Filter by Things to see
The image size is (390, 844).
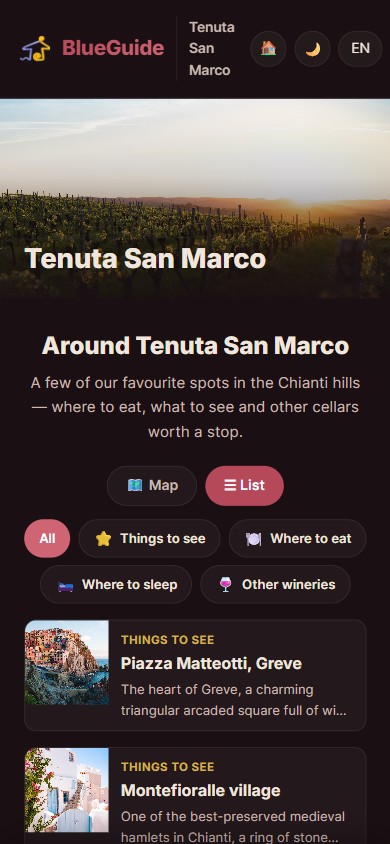[x=150, y=538]
